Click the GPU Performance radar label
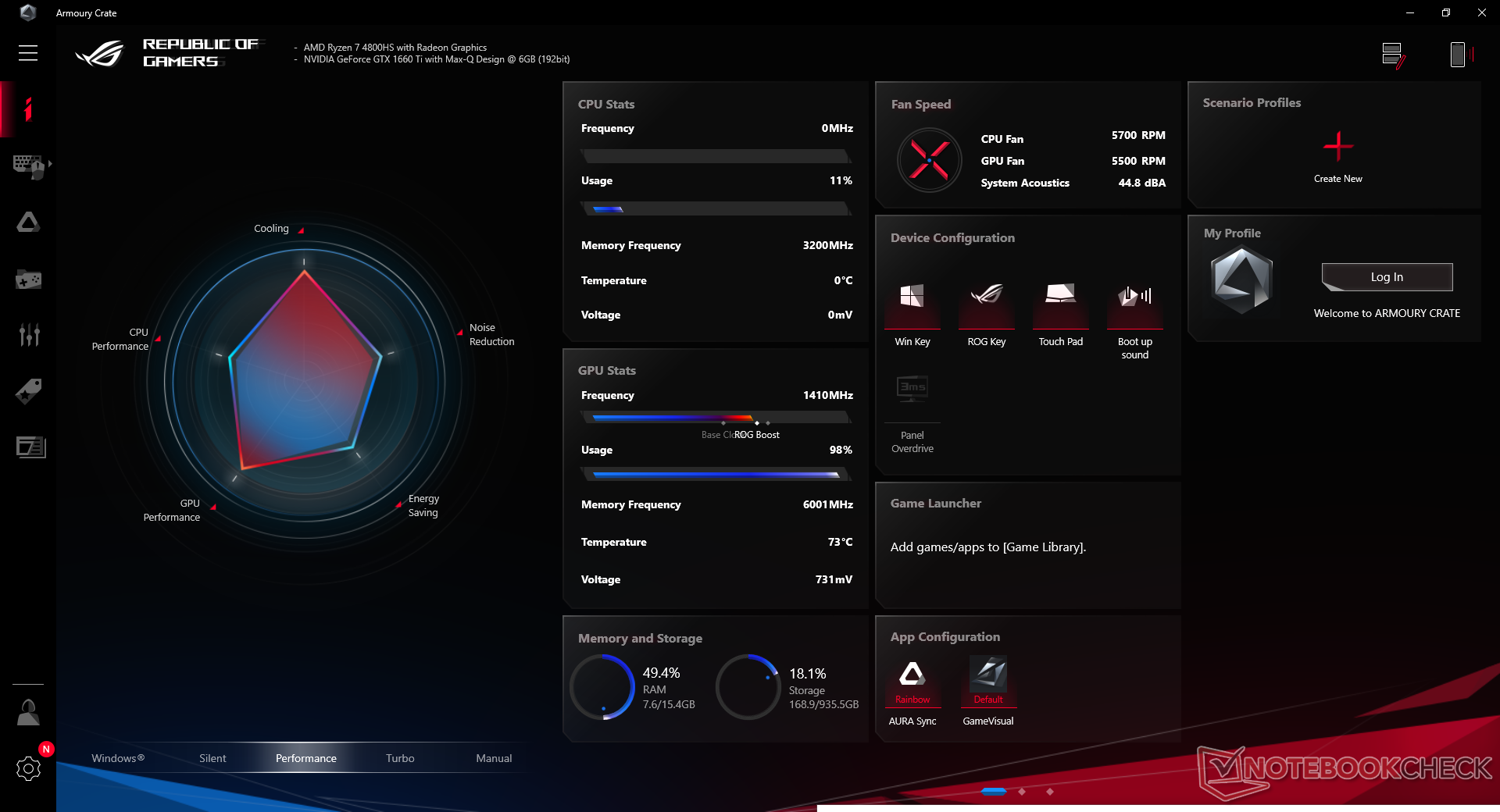1500x812 pixels. pyautogui.click(x=172, y=511)
